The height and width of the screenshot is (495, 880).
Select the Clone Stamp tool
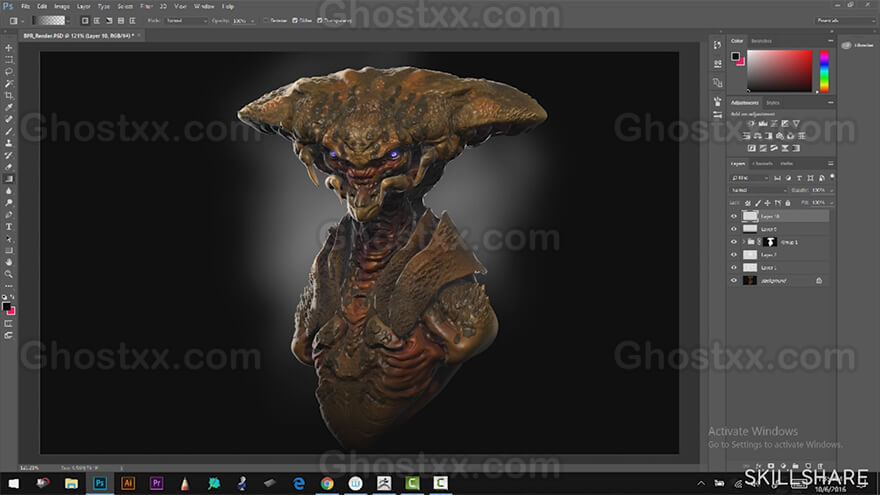click(8, 143)
